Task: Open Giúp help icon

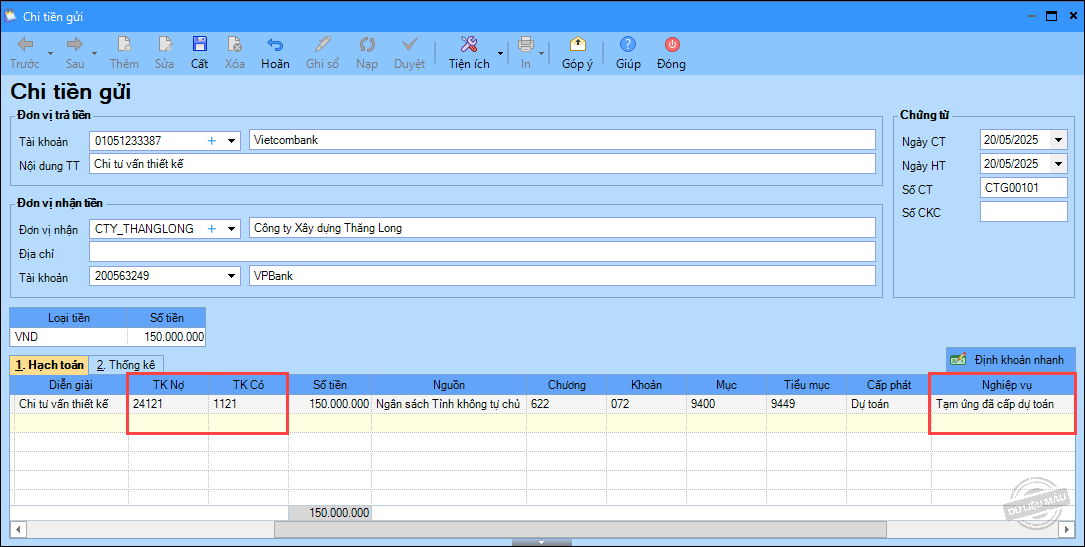Action: click(x=628, y=45)
